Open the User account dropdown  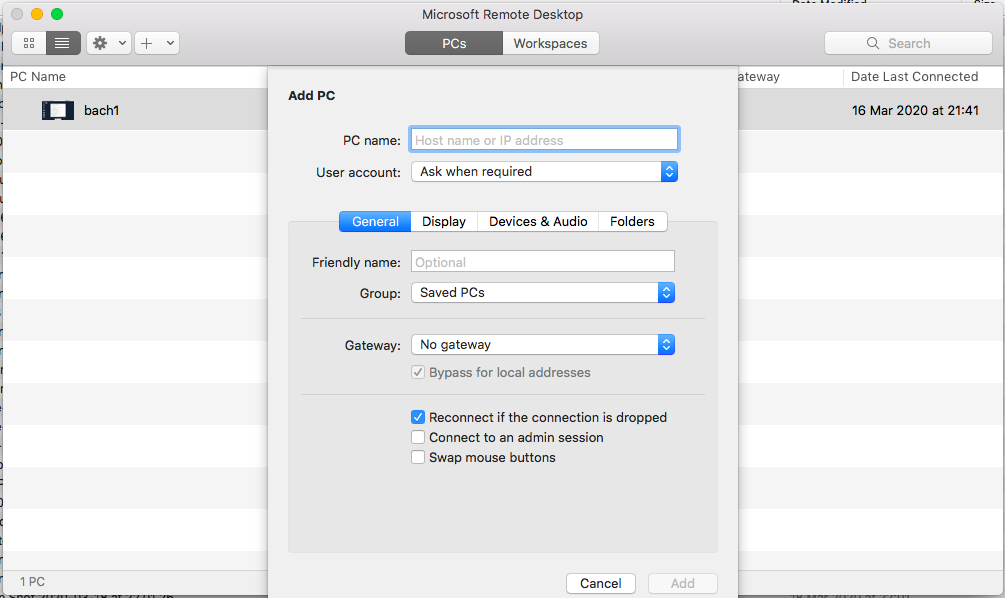(x=544, y=172)
